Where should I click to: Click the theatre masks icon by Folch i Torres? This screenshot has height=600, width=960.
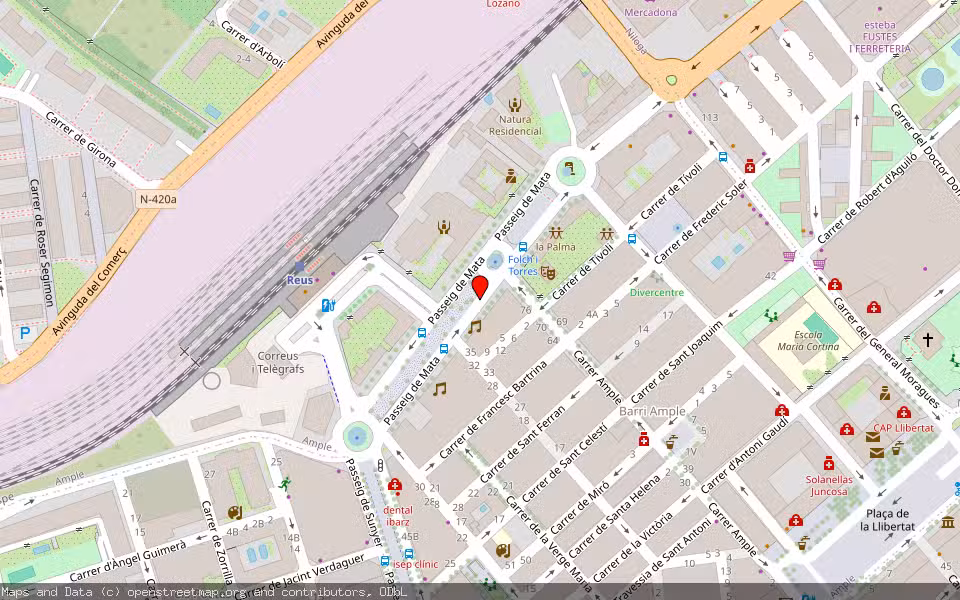click(x=547, y=272)
